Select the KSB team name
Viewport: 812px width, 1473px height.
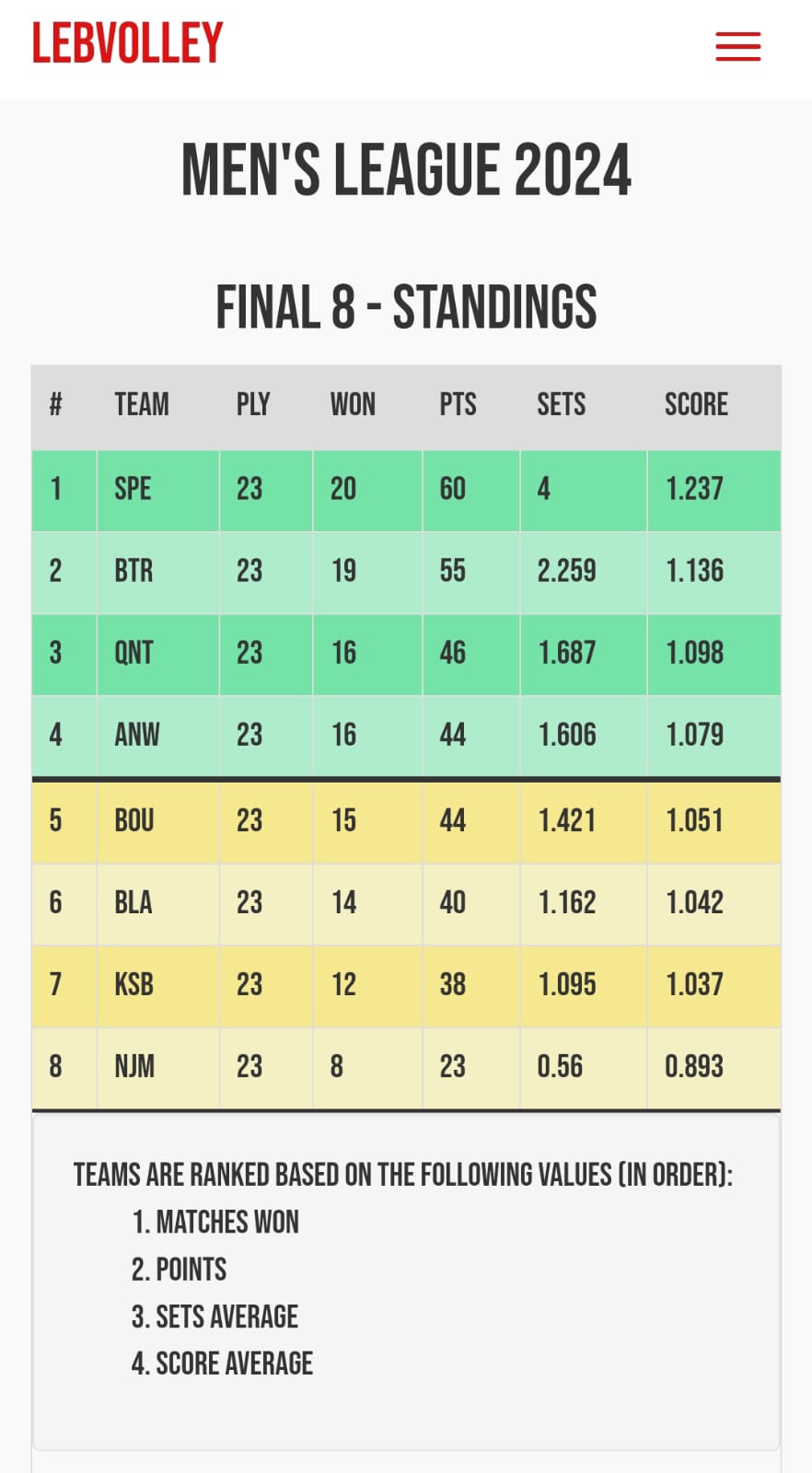[134, 984]
